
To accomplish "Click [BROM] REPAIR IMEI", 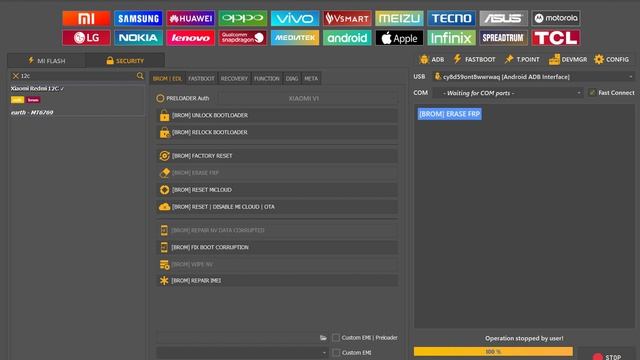I will coord(277,281).
